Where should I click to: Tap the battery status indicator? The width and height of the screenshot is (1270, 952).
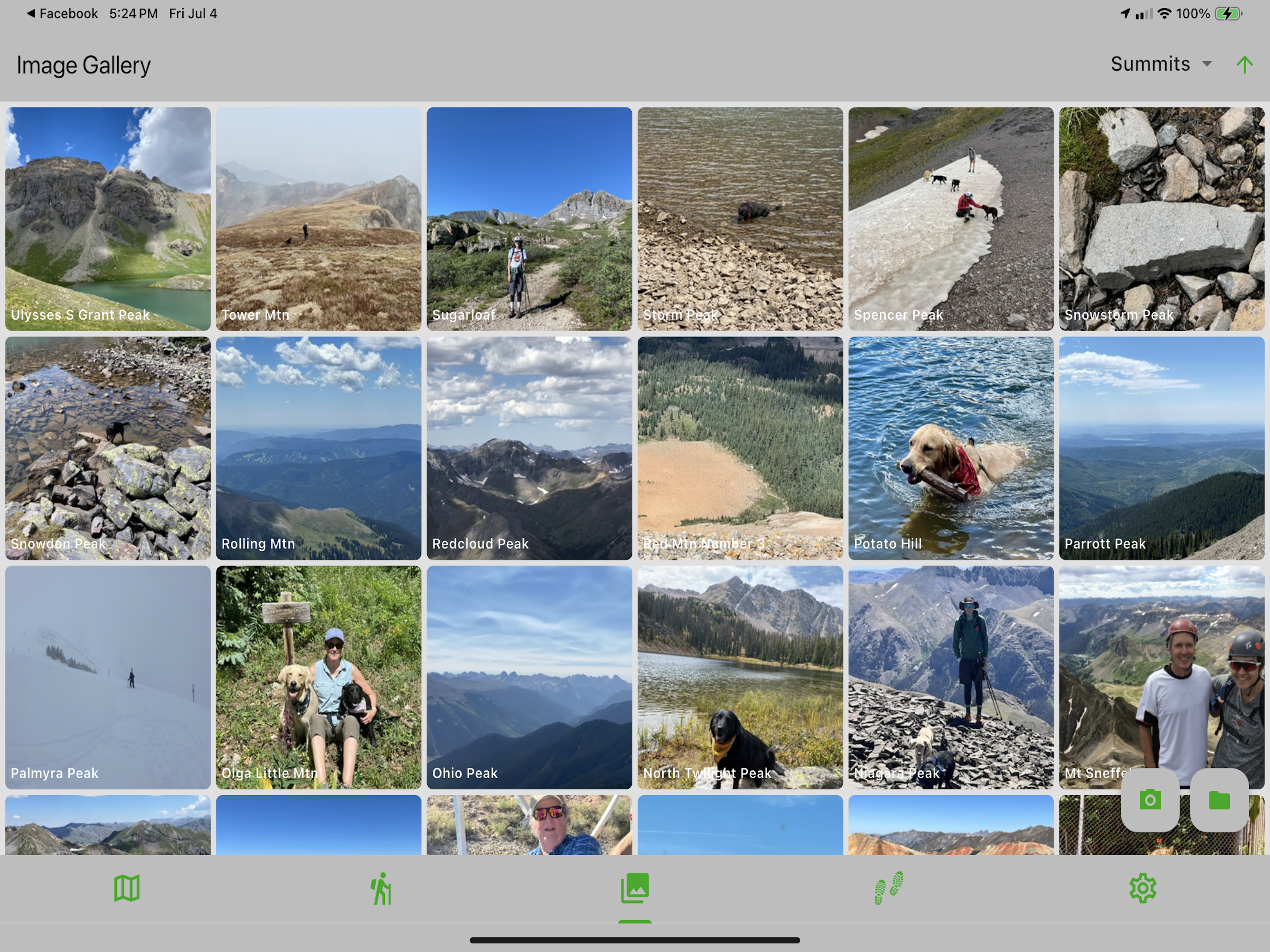point(1228,13)
